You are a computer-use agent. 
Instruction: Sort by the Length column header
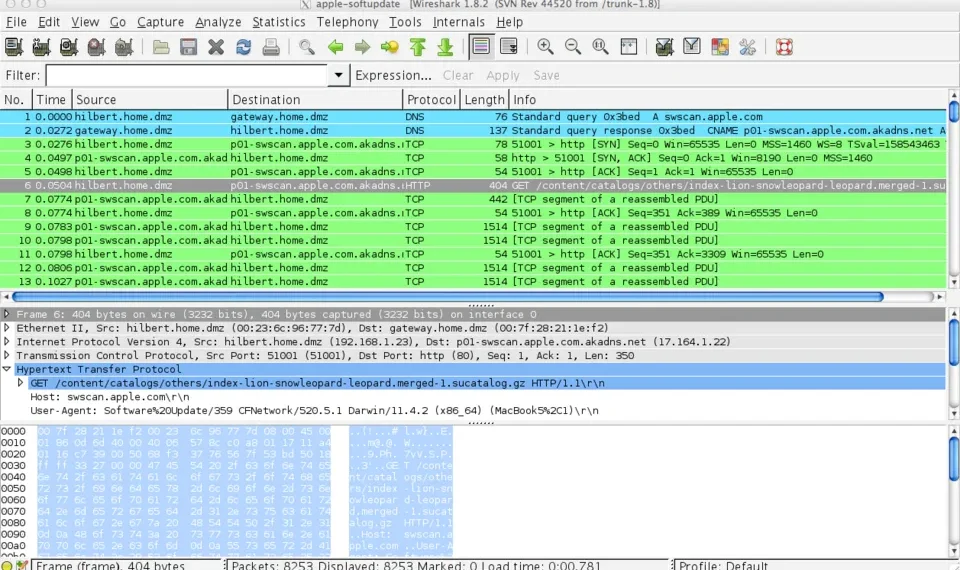click(484, 99)
